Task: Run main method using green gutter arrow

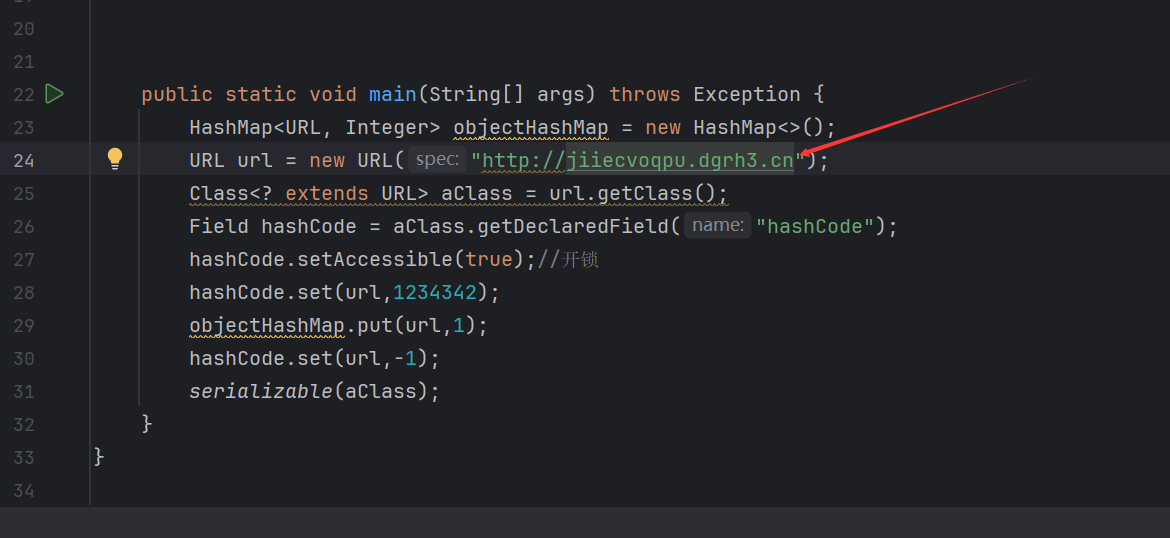Action: 54,94
